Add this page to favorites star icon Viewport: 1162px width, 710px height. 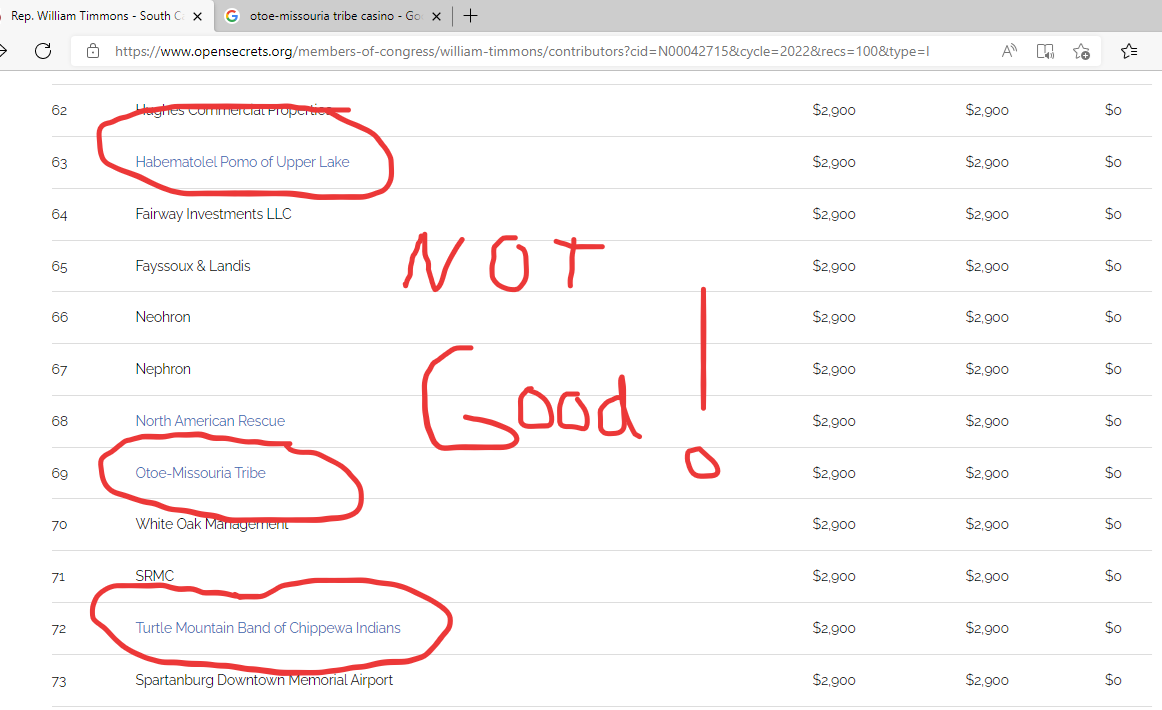tap(1081, 51)
